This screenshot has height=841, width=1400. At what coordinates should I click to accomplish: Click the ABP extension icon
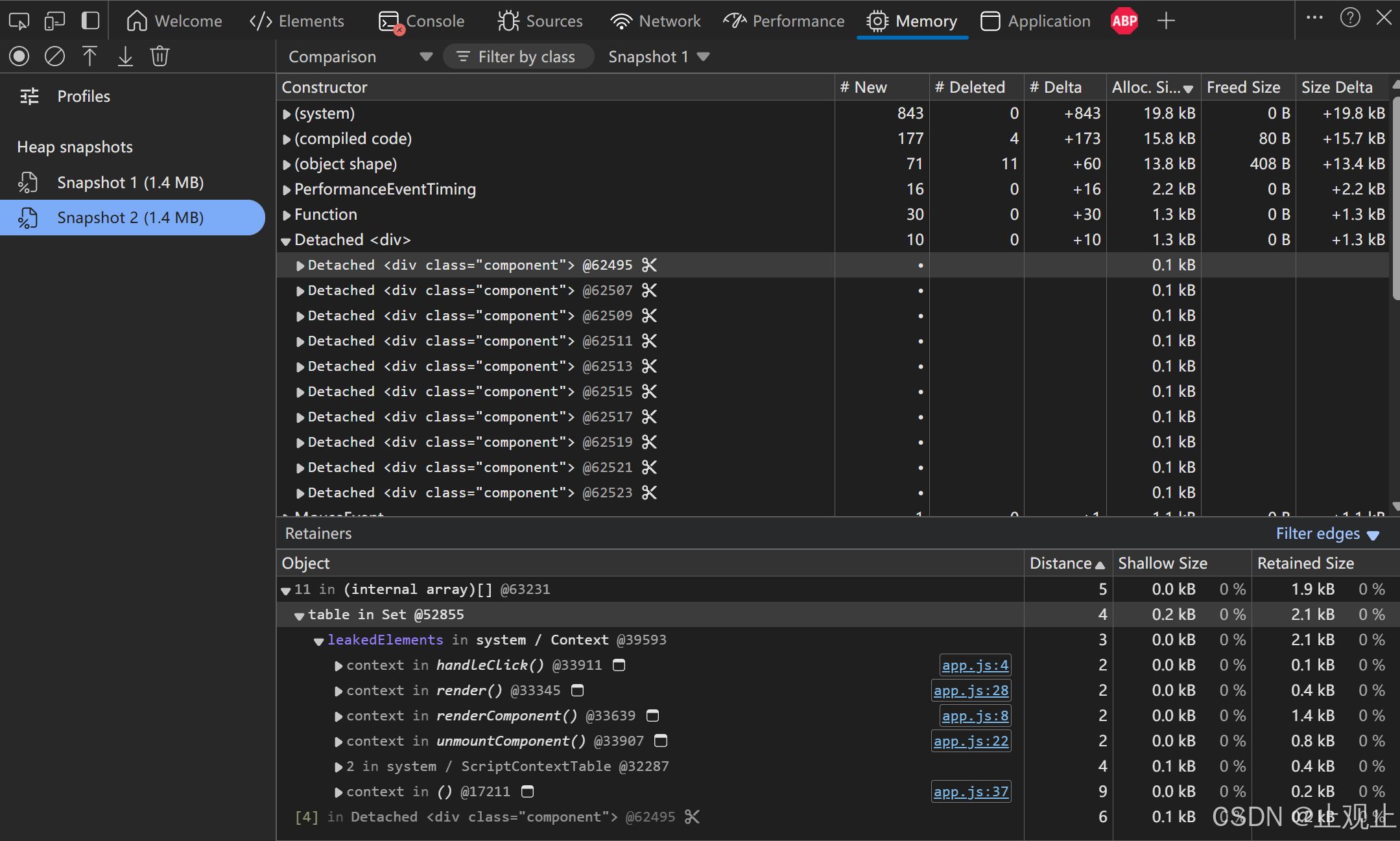[1124, 21]
